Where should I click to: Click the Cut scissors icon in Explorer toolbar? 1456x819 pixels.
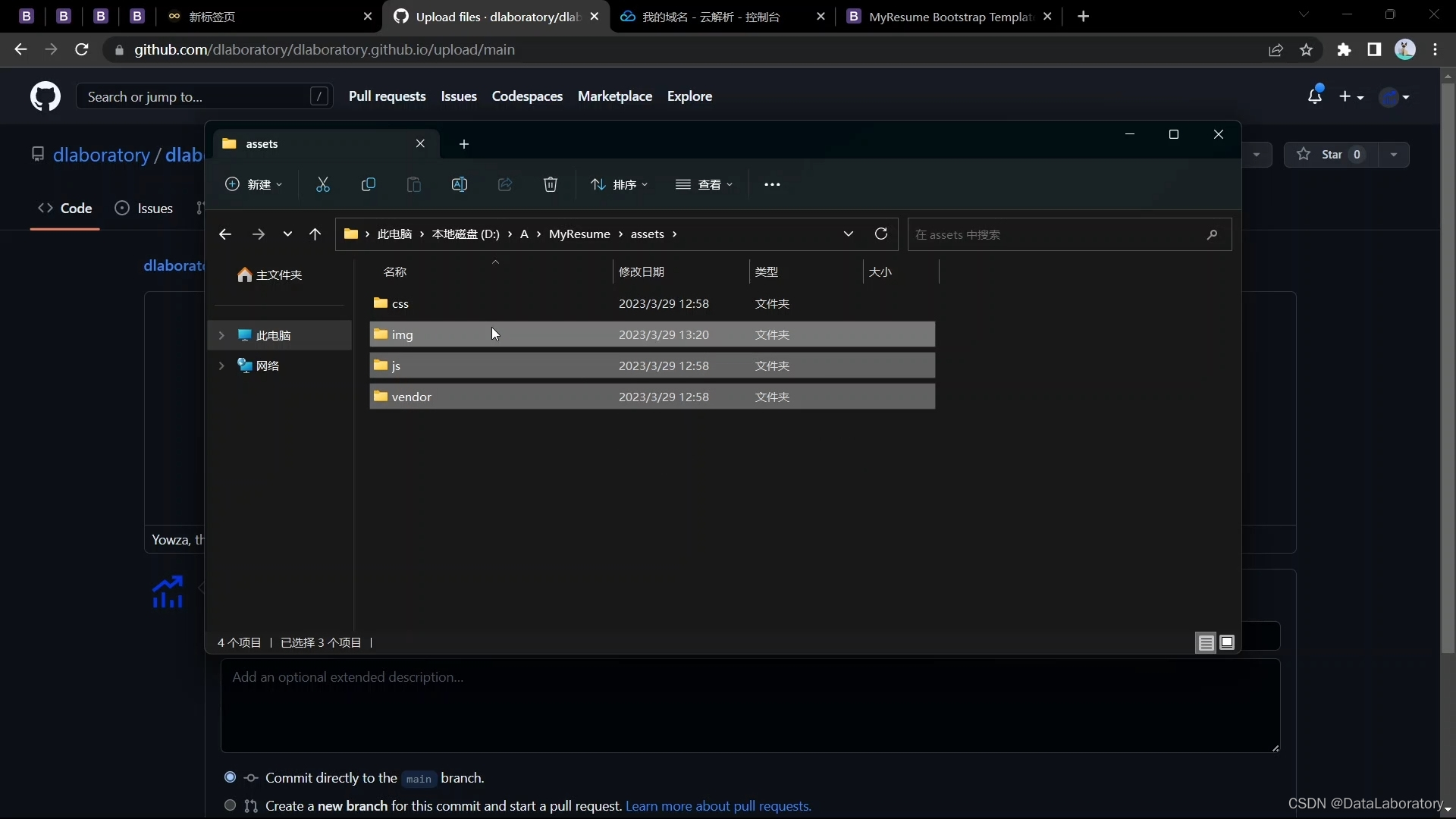pyautogui.click(x=323, y=184)
